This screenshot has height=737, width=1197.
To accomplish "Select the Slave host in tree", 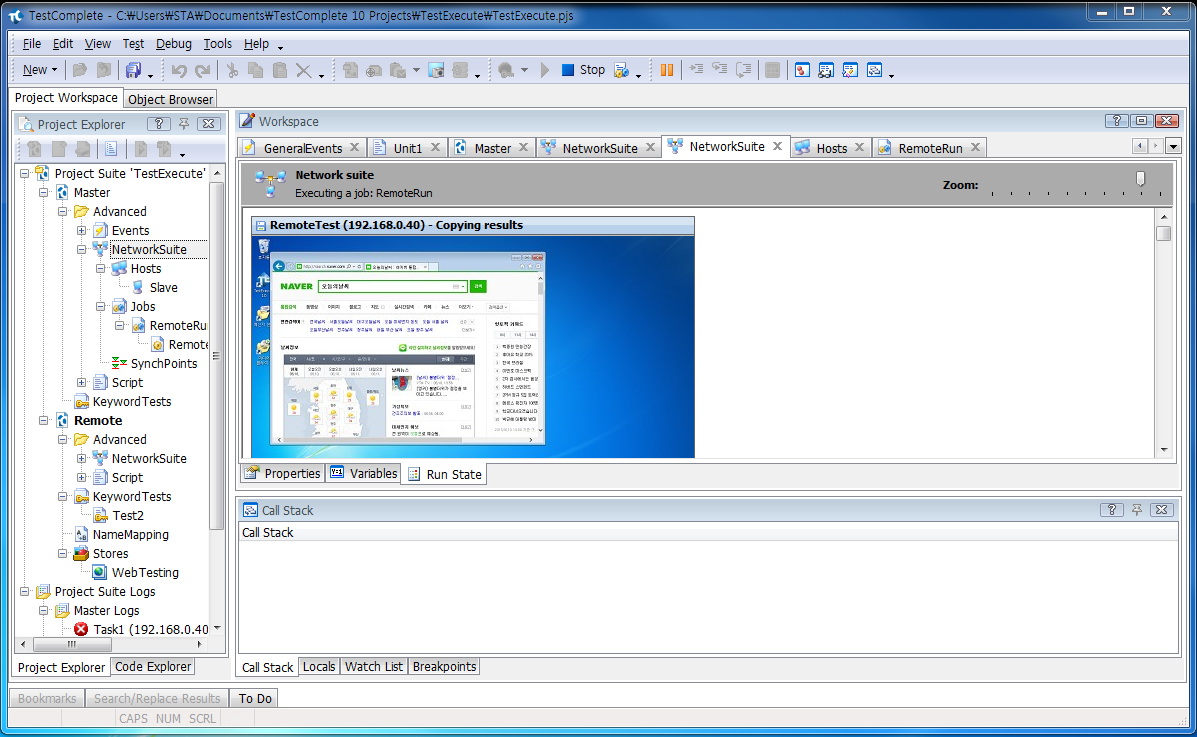I will pos(163,288).
